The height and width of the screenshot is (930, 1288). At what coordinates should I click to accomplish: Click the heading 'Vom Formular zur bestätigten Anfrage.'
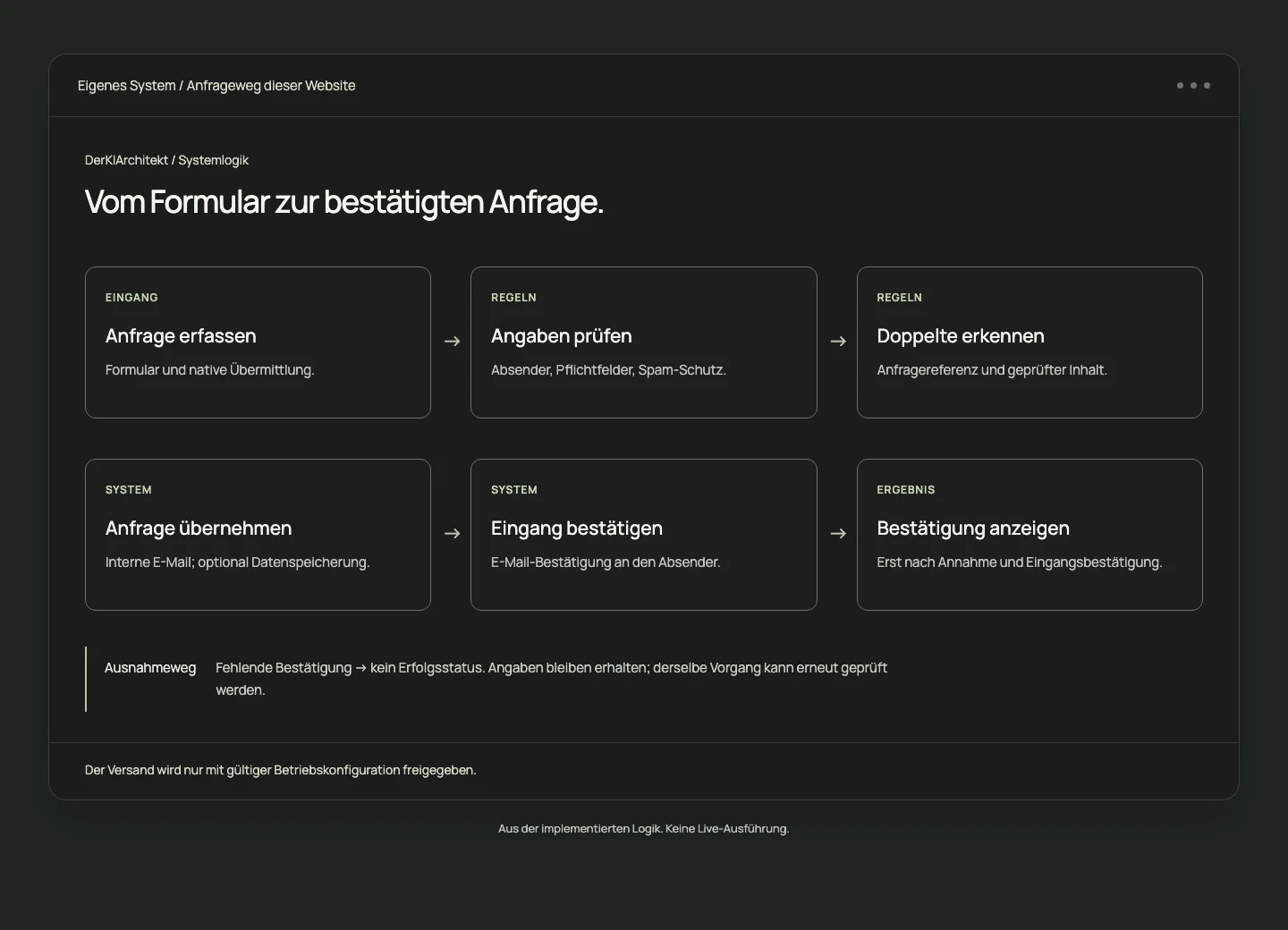[344, 202]
